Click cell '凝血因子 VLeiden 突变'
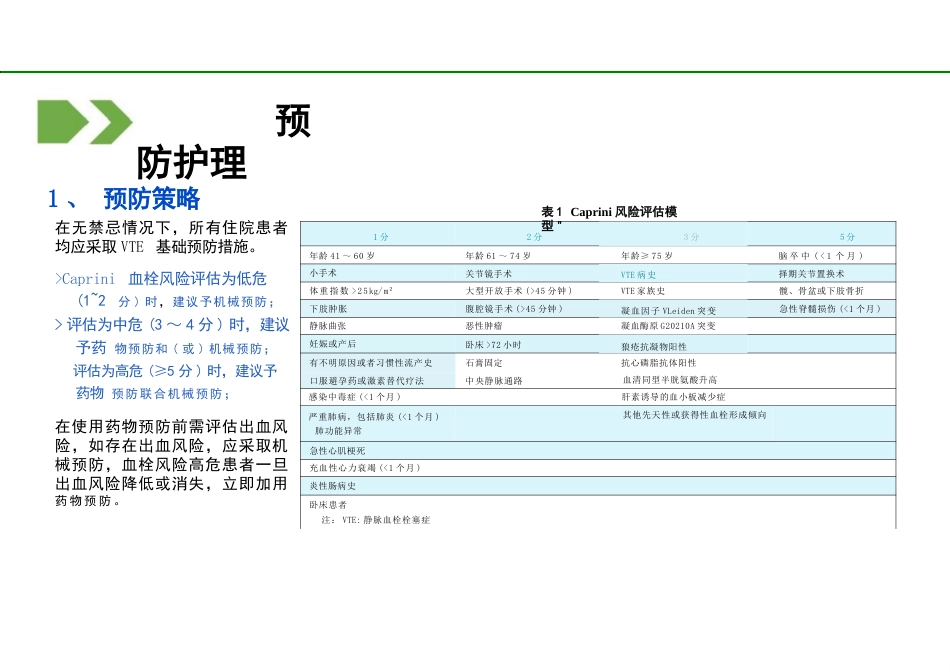950x672 pixels. coord(668,311)
